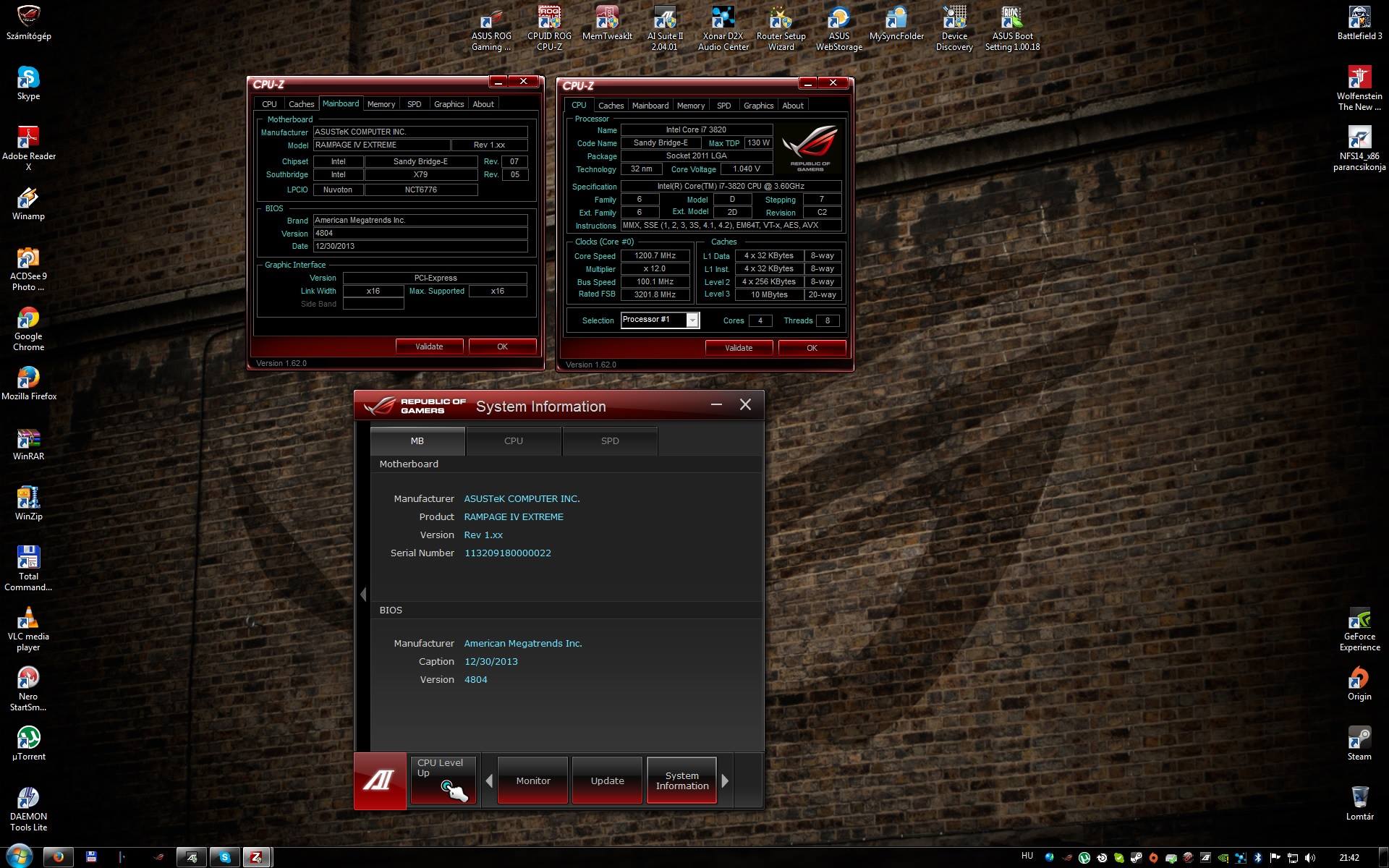Viewport: 1389px width, 868px height.
Task: Open the WinZip desktop icon
Action: tap(28, 504)
